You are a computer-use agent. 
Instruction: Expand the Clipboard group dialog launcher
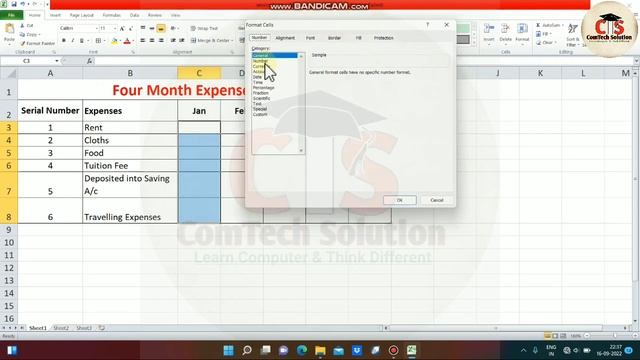[x=54, y=52]
